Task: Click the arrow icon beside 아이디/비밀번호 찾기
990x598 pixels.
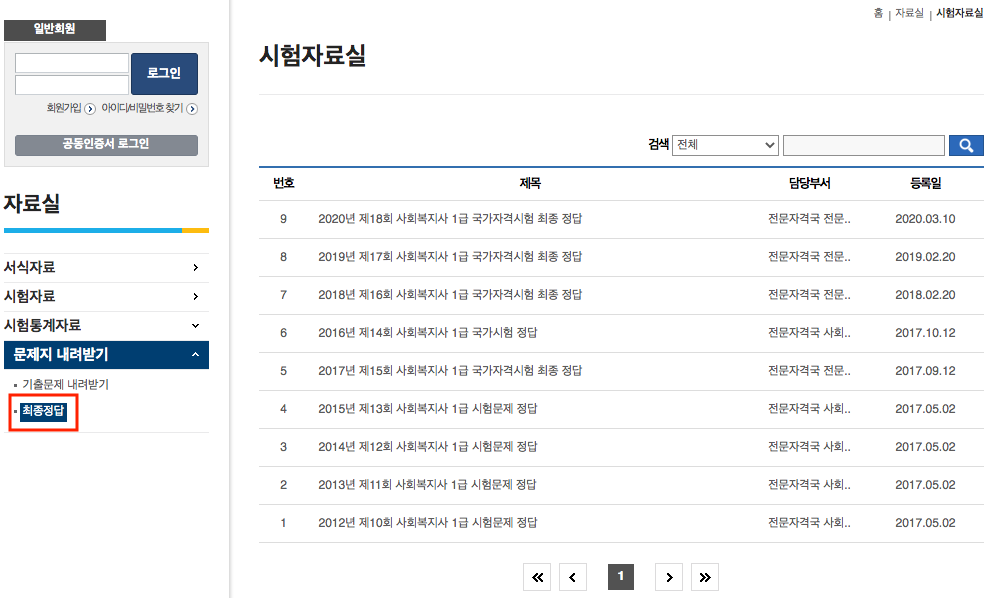Action: click(x=192, y=107)
